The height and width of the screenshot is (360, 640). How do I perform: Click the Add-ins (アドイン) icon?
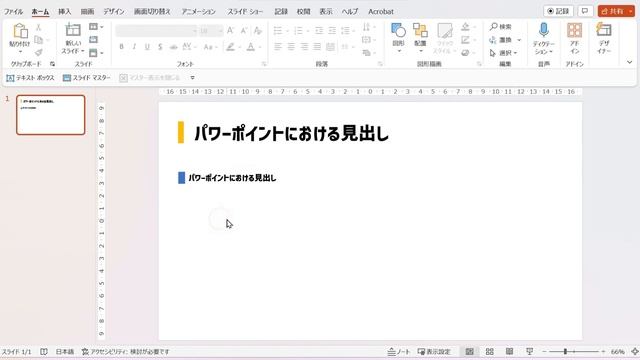point(574,31)
